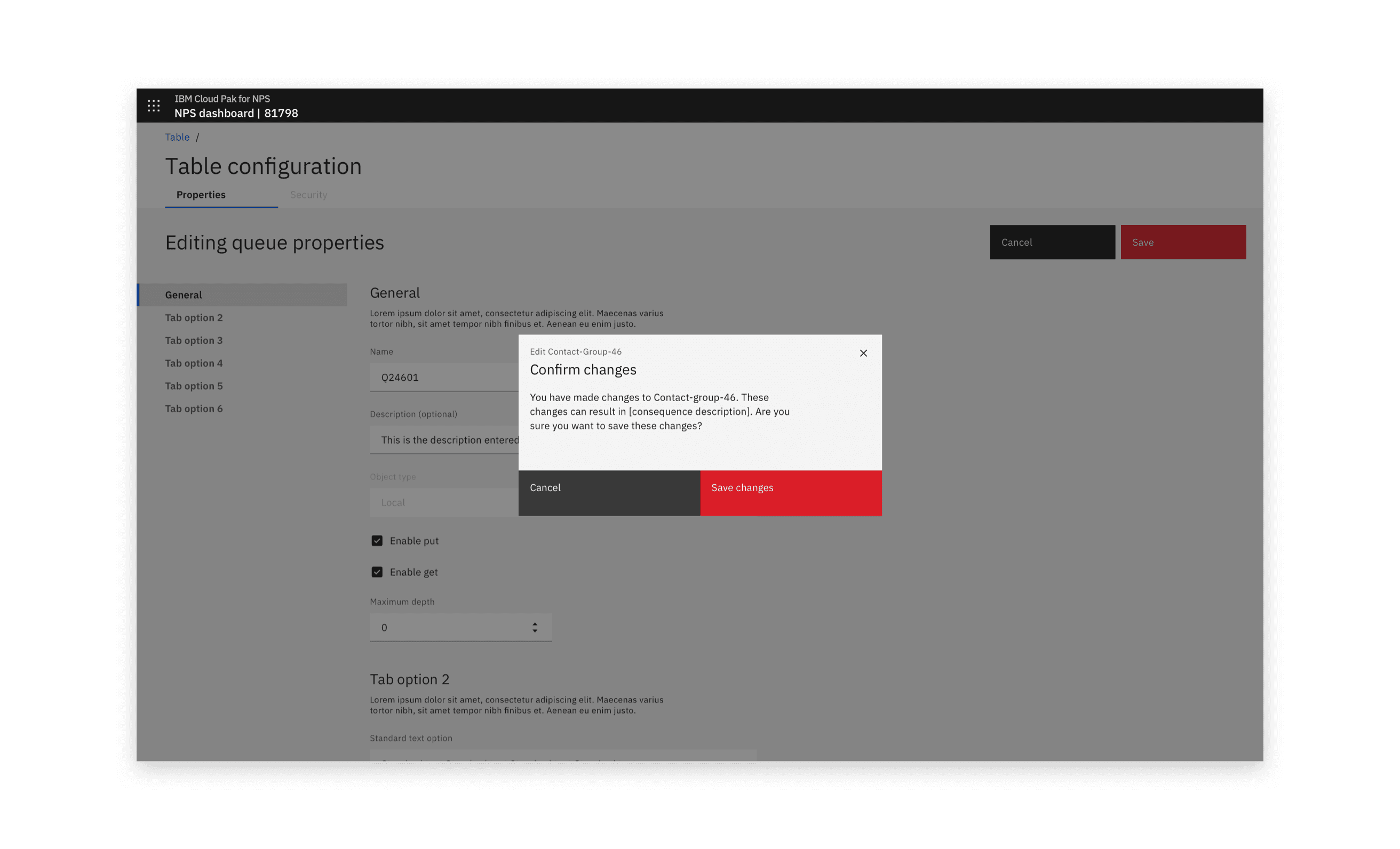The width and height of the screenshot is (1400, 849).
Task: Uncheck the Enable get checkbox
Action: point(377,571)
